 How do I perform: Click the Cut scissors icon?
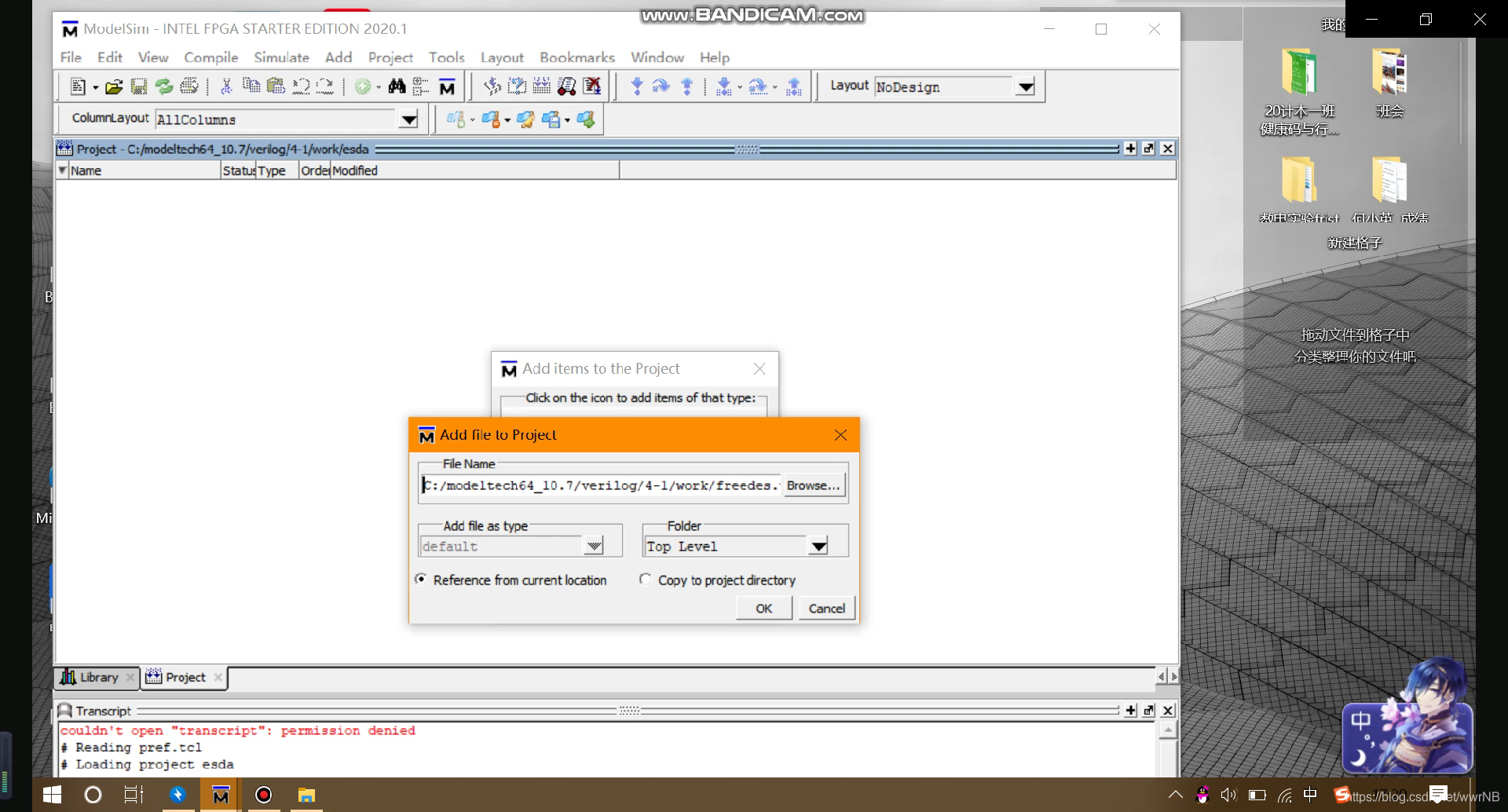coord(226,86)
